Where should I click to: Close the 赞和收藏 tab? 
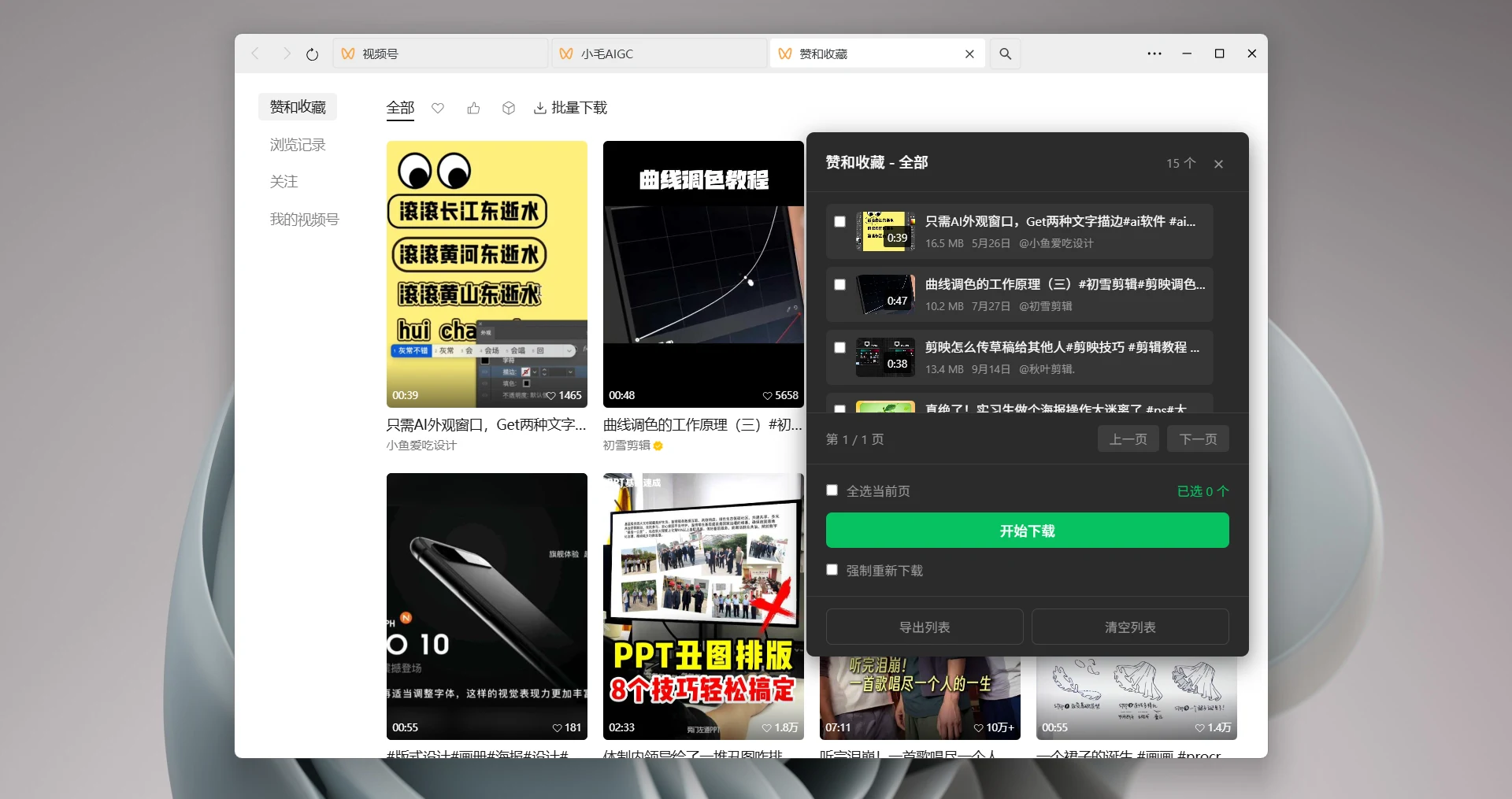969,54
